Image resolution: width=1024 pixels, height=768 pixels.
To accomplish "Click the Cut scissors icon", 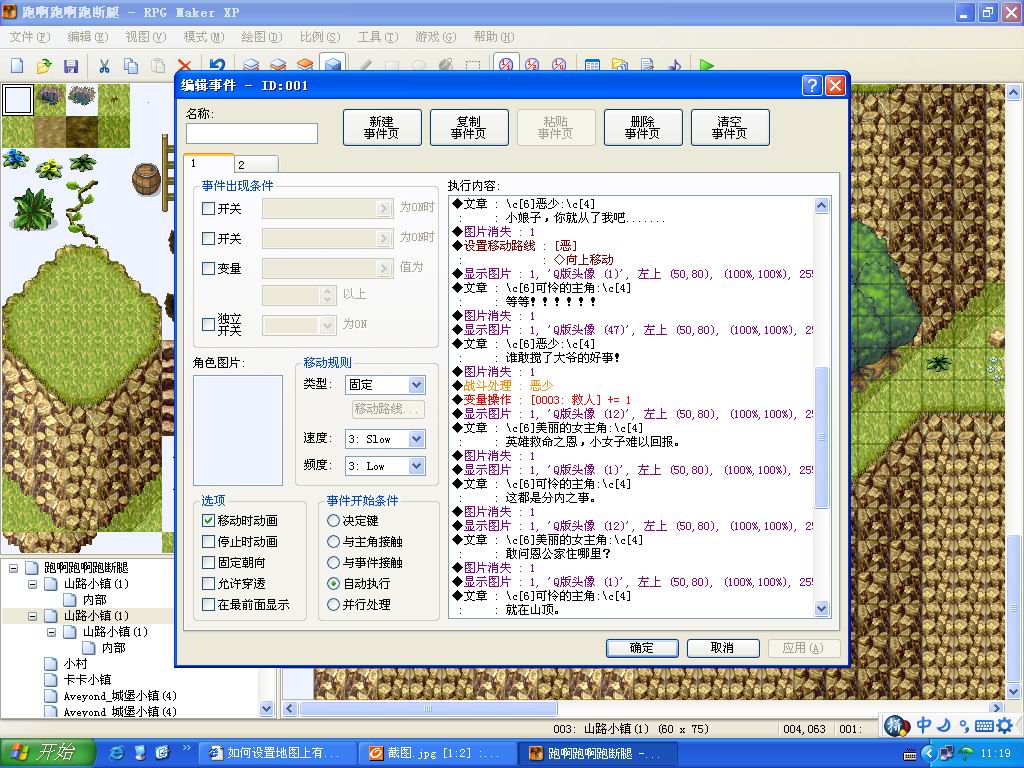I will pos(104,65).
